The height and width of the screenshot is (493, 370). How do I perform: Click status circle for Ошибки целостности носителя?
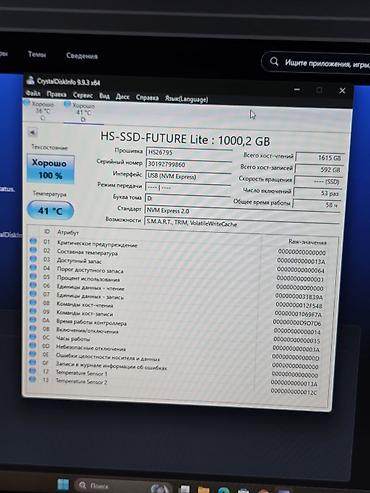coord(33,354)
